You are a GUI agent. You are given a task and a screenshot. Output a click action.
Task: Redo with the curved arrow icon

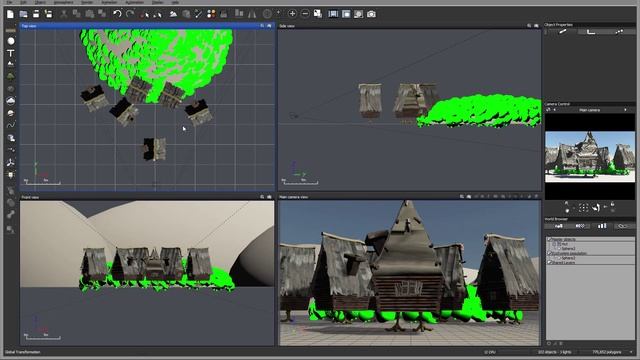tap(130, 14)
